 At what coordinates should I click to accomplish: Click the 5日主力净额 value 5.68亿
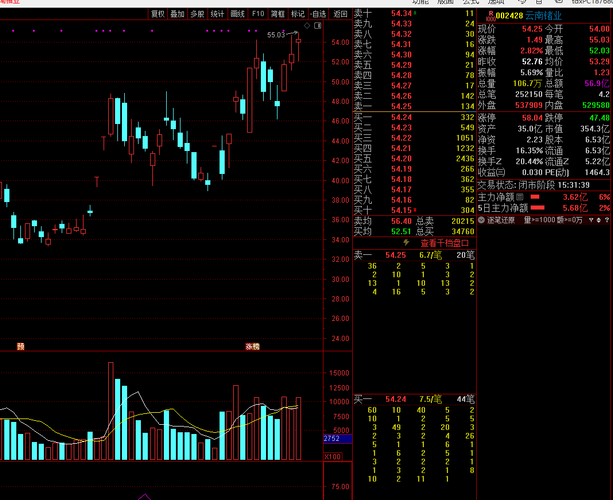[x=575, y=208]
